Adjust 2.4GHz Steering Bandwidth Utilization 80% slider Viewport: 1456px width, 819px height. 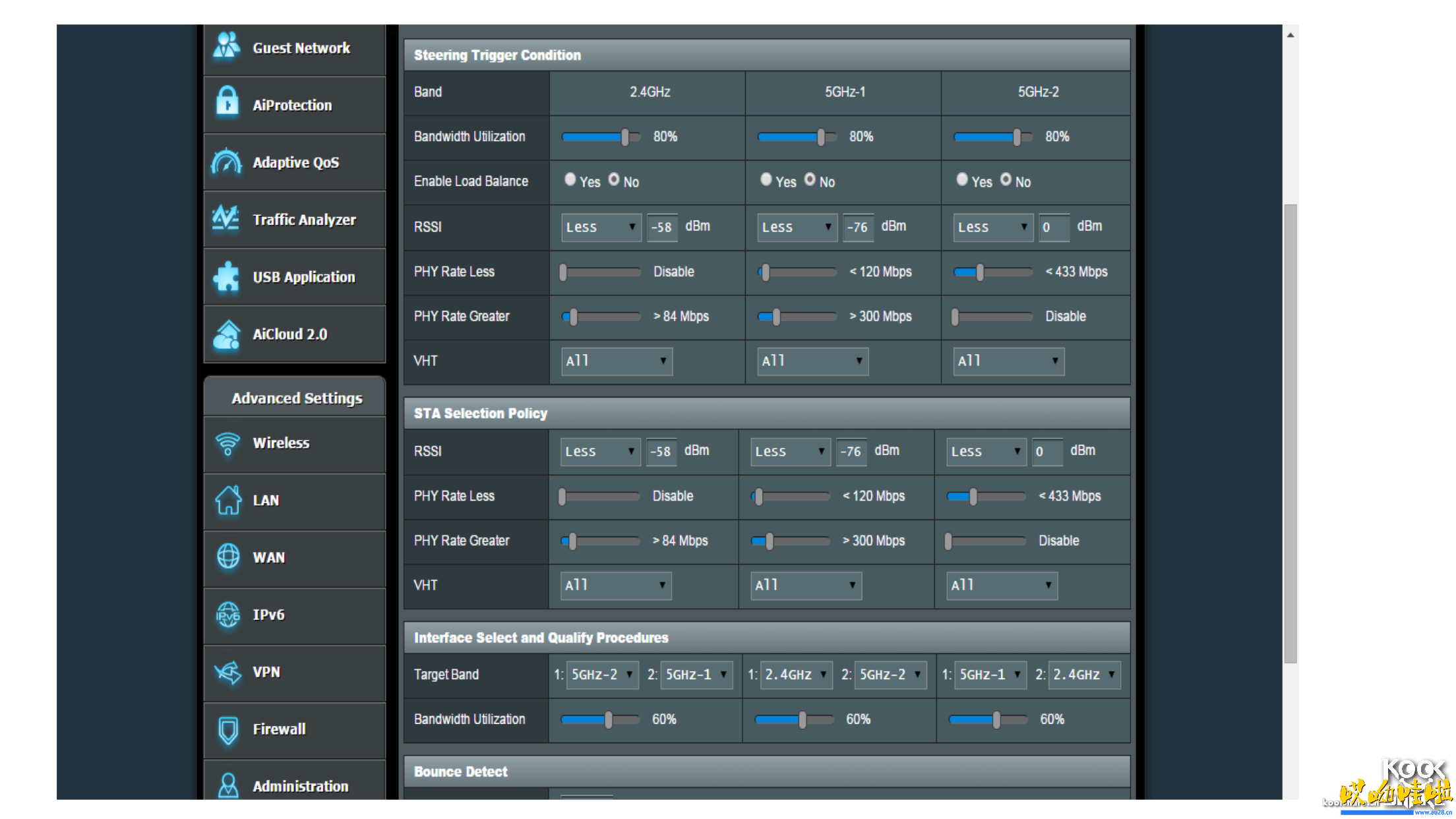click(x=601, y=136)
